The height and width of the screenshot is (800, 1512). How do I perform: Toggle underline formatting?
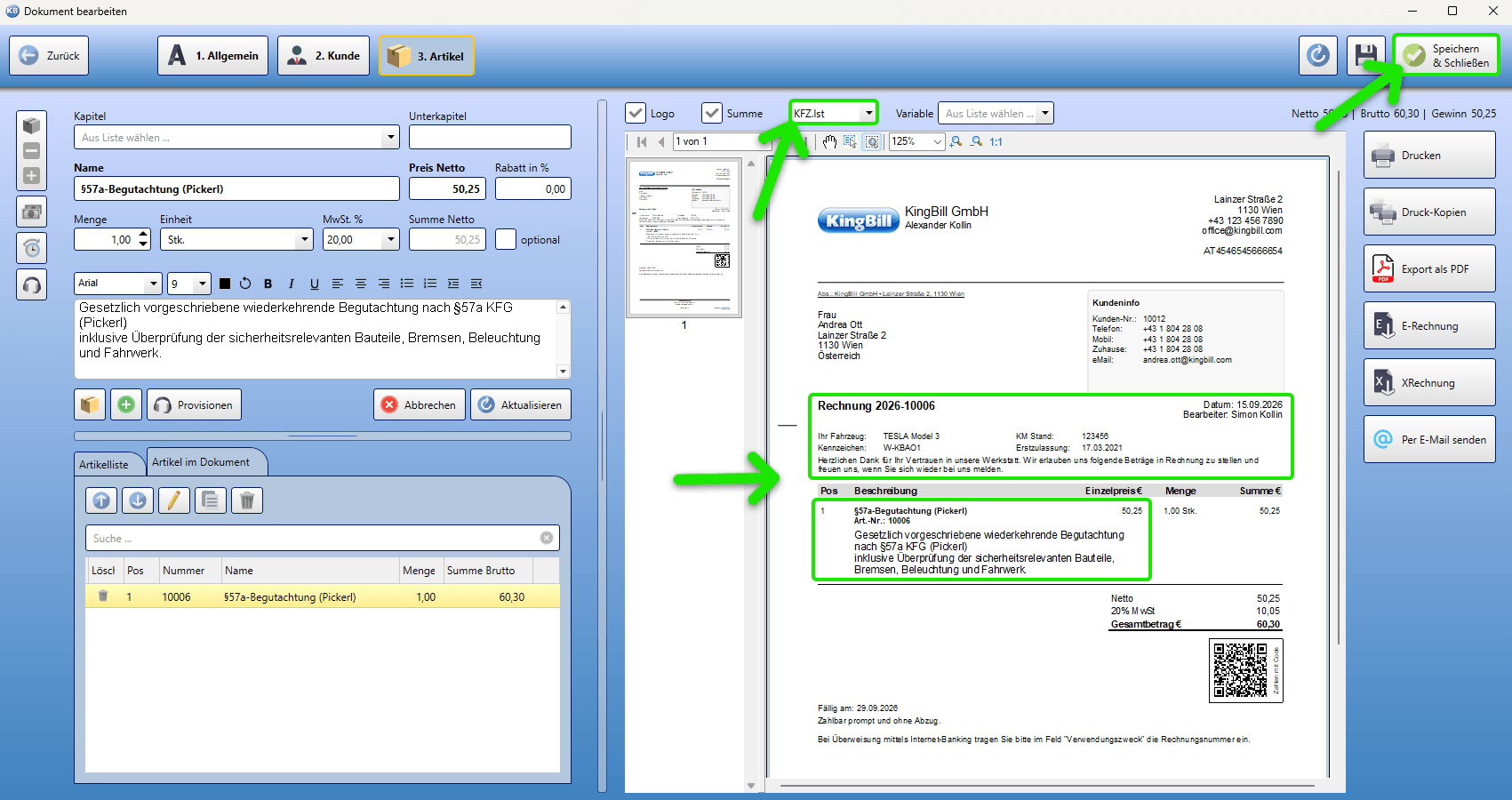pyautogui.click(x=315, y=284)
